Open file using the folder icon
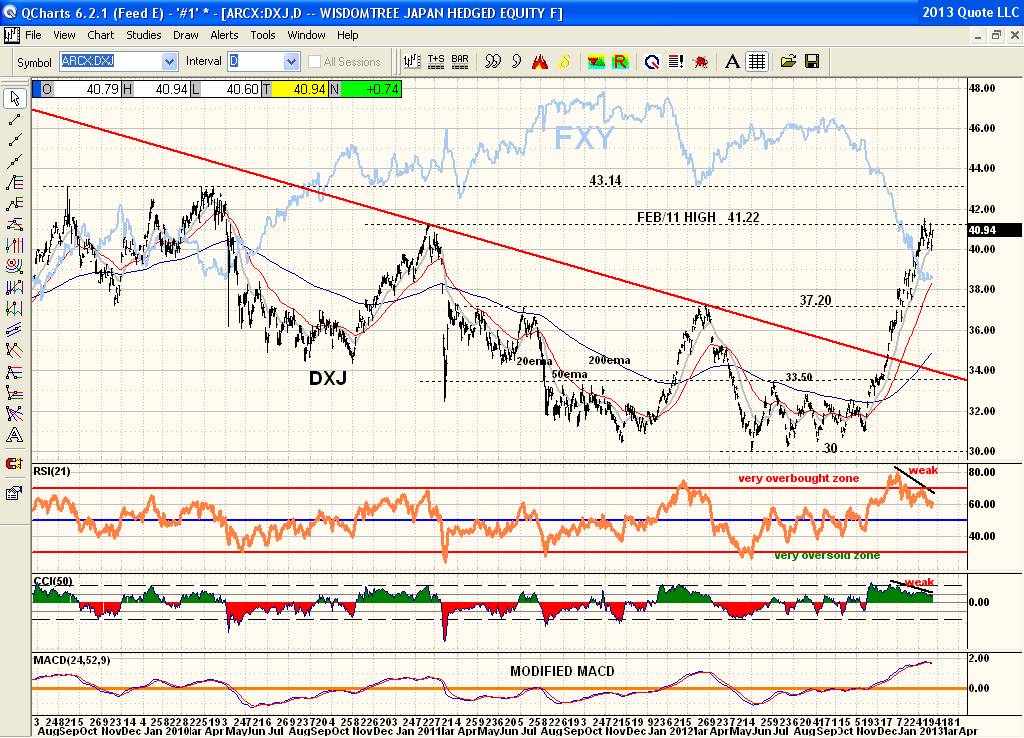Image resolution: width=1024 pixels, height=738 pixels. [x=788, y=62]
